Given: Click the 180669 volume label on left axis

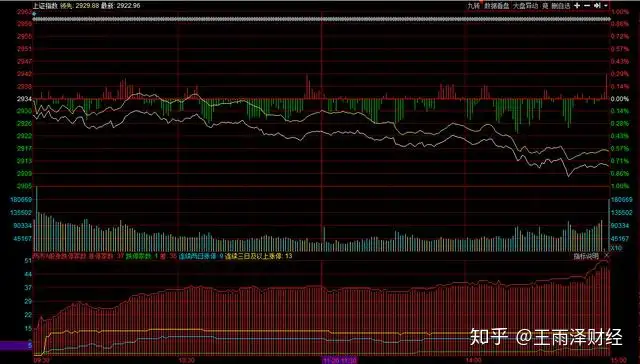Looking at the screenshot, I should 22,200.
